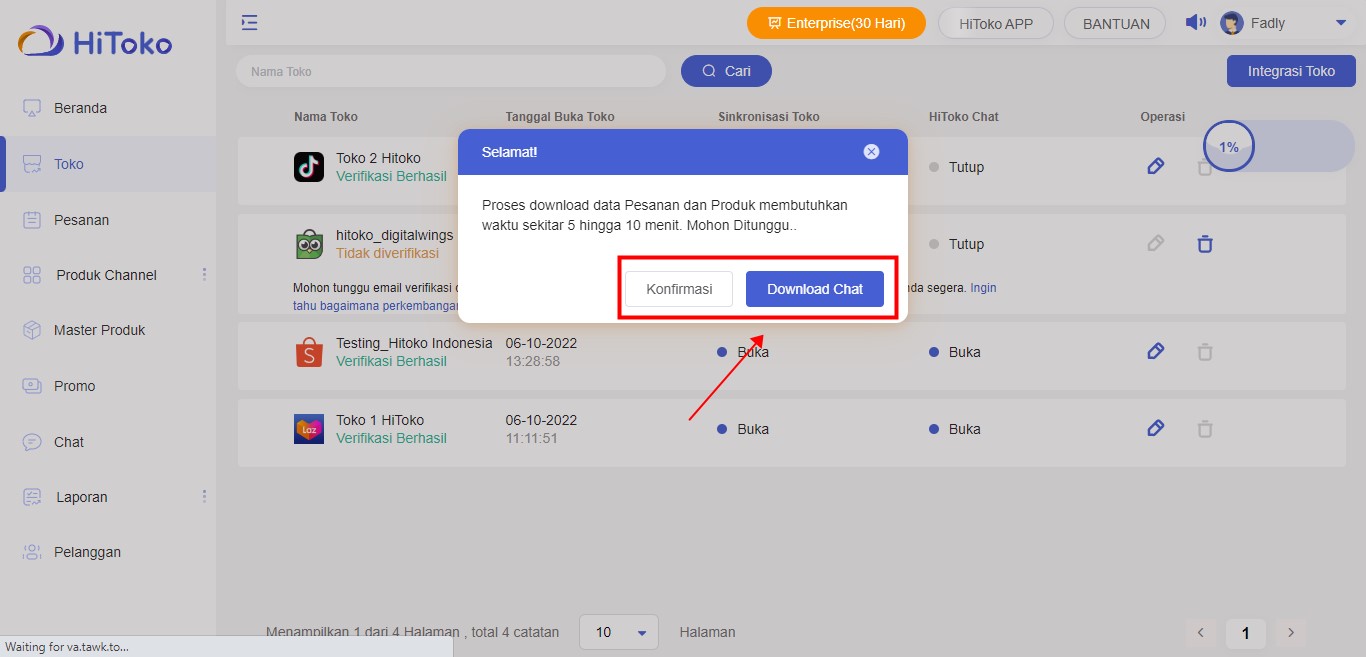Click TikTok logo of Toko 2 Hitoko
Viewport: 1366px width, 657px height.
[309, 167]
